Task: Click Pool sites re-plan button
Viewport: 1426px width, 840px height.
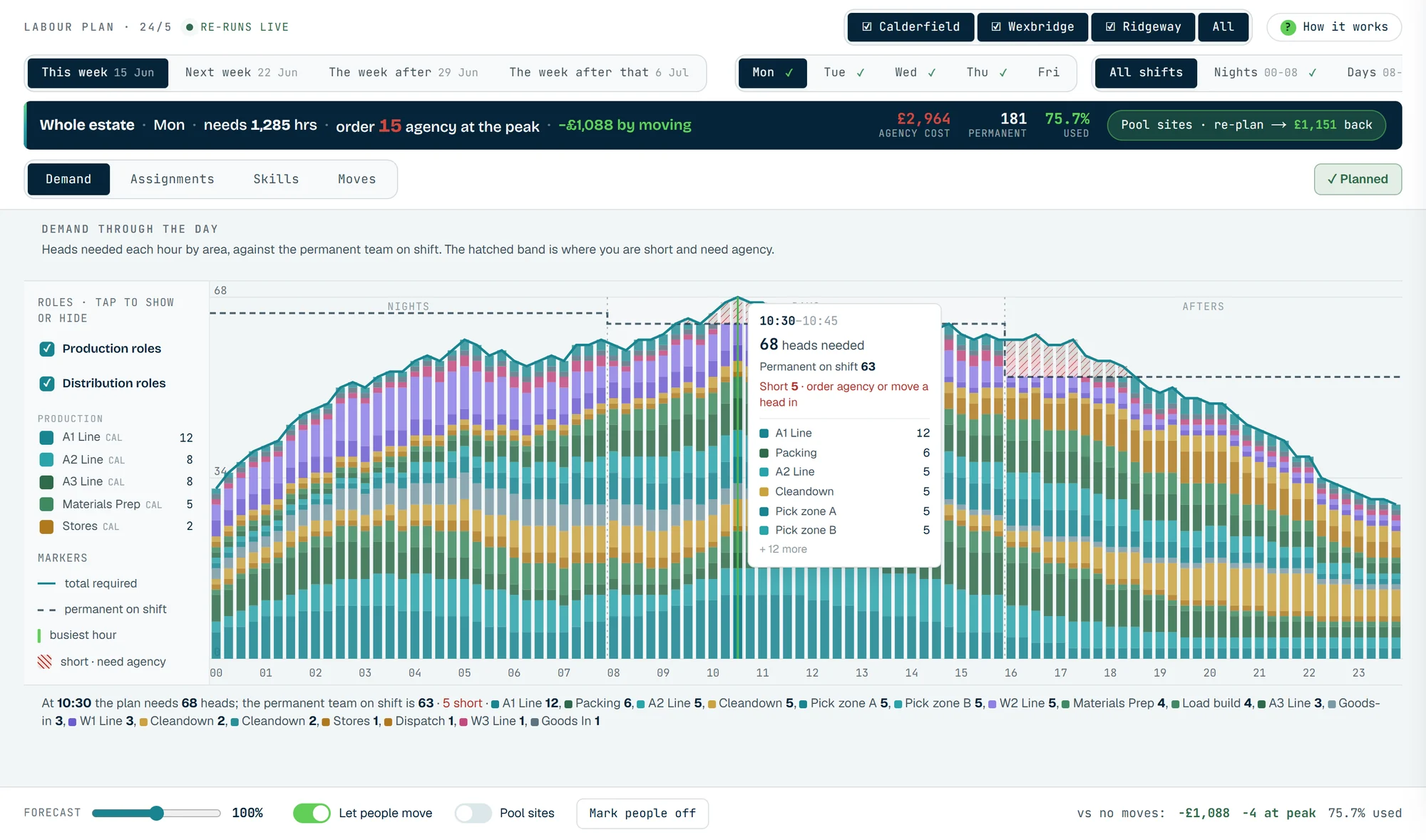Action: pyautogui.click(x=1246, y=125)
